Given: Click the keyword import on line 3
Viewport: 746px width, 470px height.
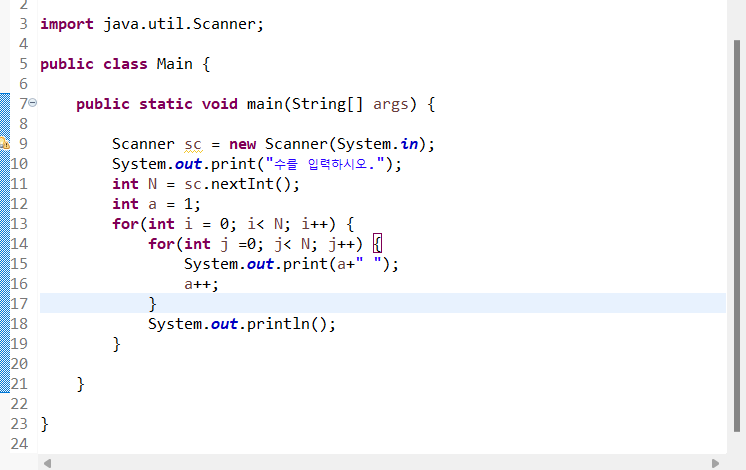Looking at the screenshot, I should coord(67,24).
